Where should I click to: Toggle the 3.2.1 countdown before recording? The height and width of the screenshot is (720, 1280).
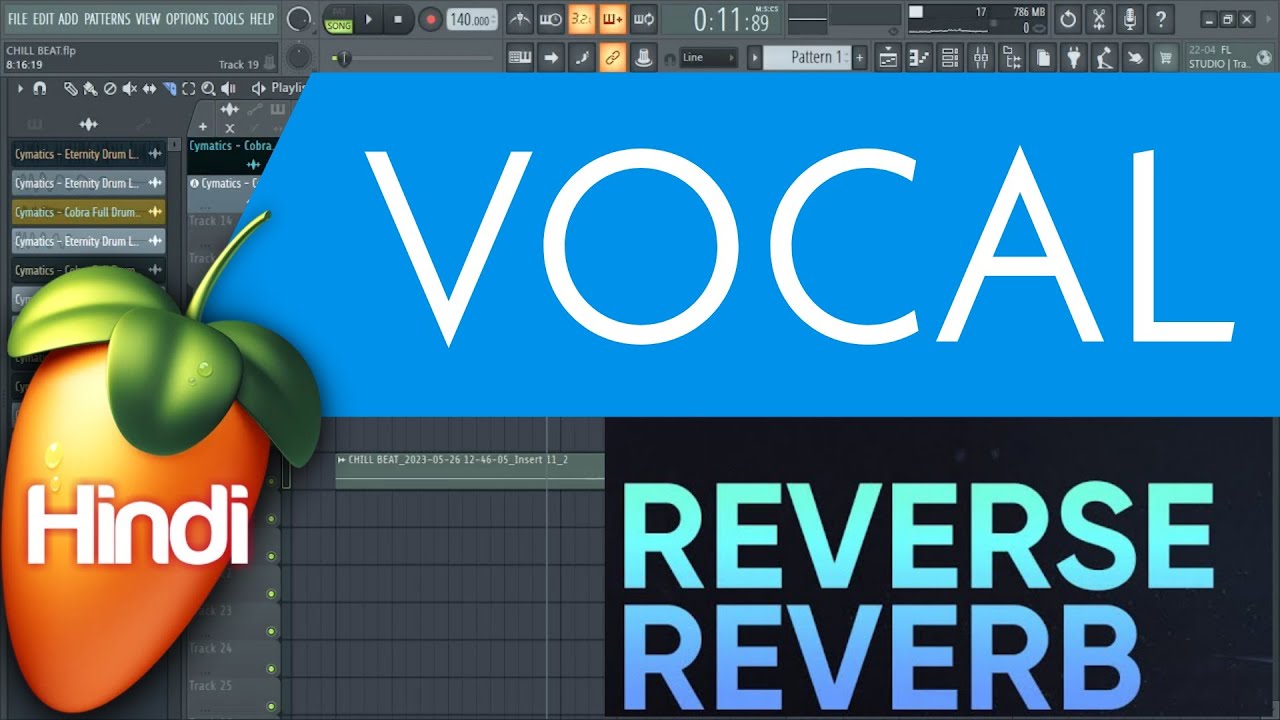tap(582, 19)
